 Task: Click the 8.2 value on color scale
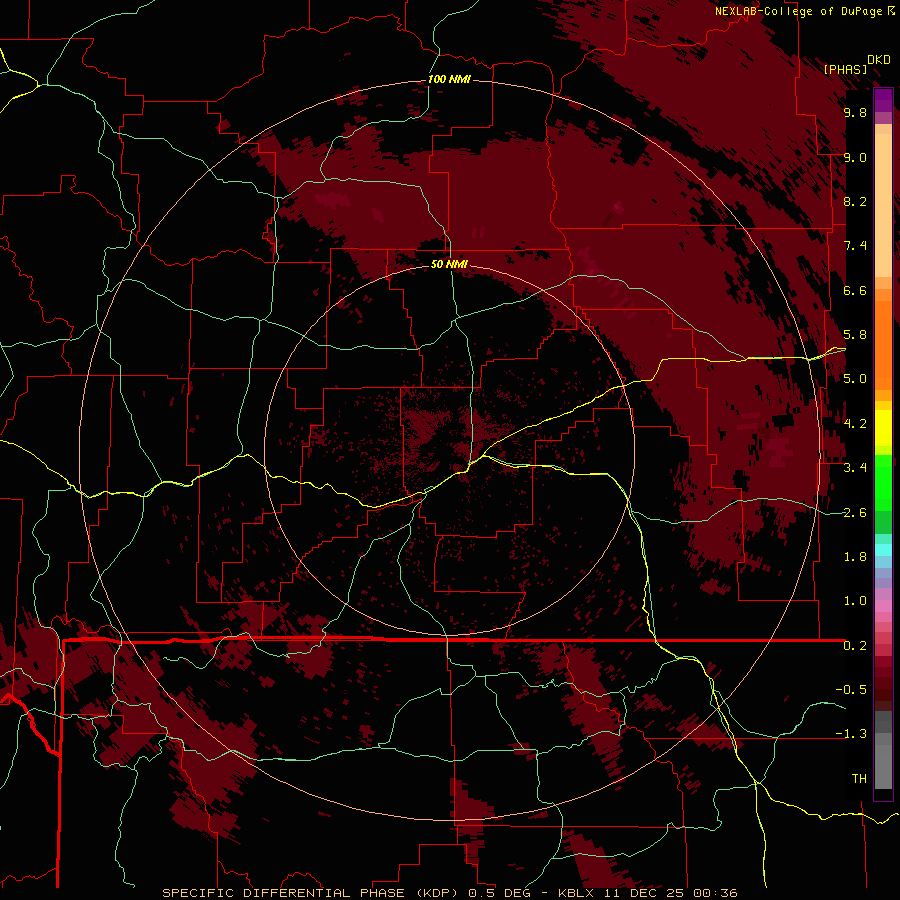pyautogui.click(x=855, y=201)
